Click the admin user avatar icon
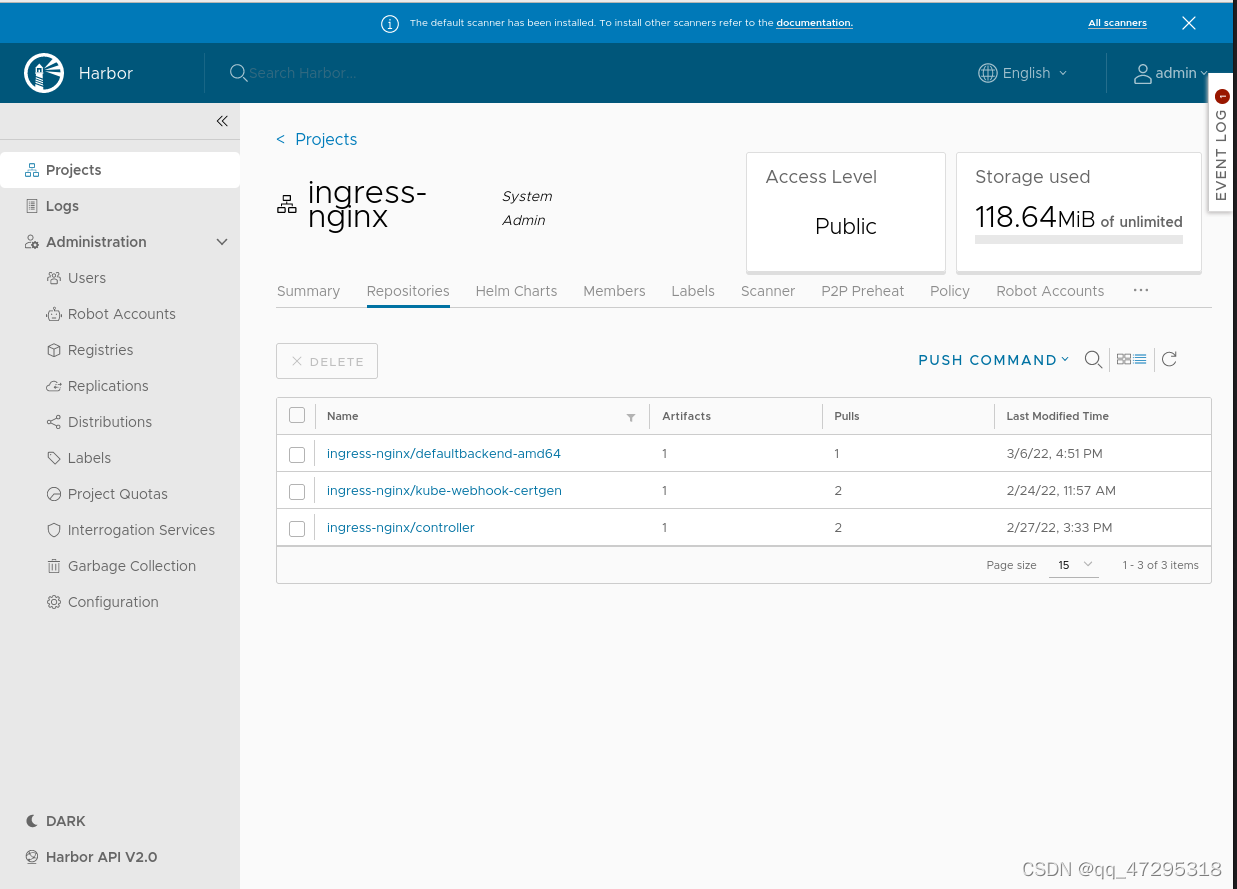This screenshot has height=889, width=1237. (x=1143, y=73)
